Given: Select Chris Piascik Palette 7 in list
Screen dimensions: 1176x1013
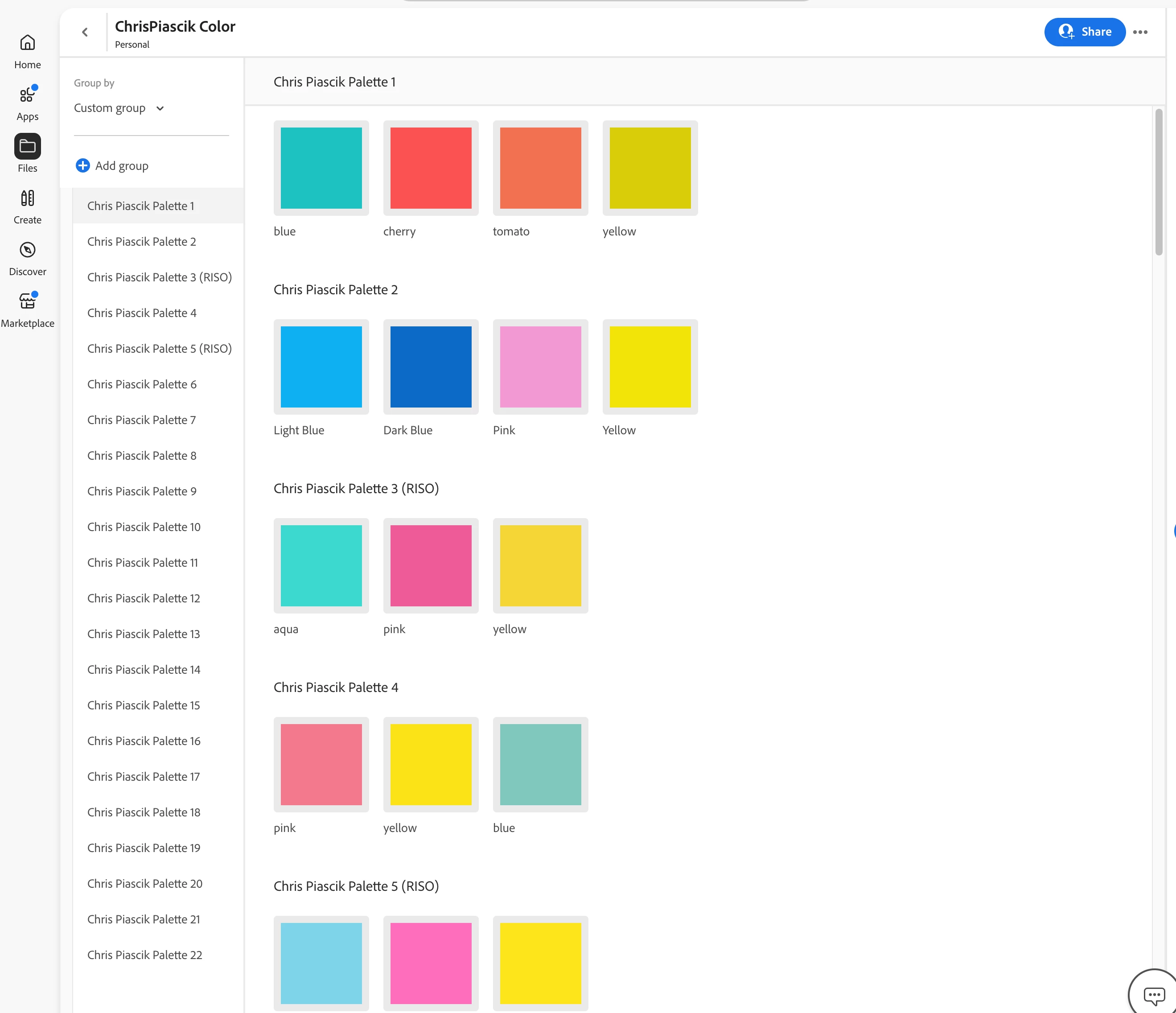Looking at the screenshot, I should (141, 420).
